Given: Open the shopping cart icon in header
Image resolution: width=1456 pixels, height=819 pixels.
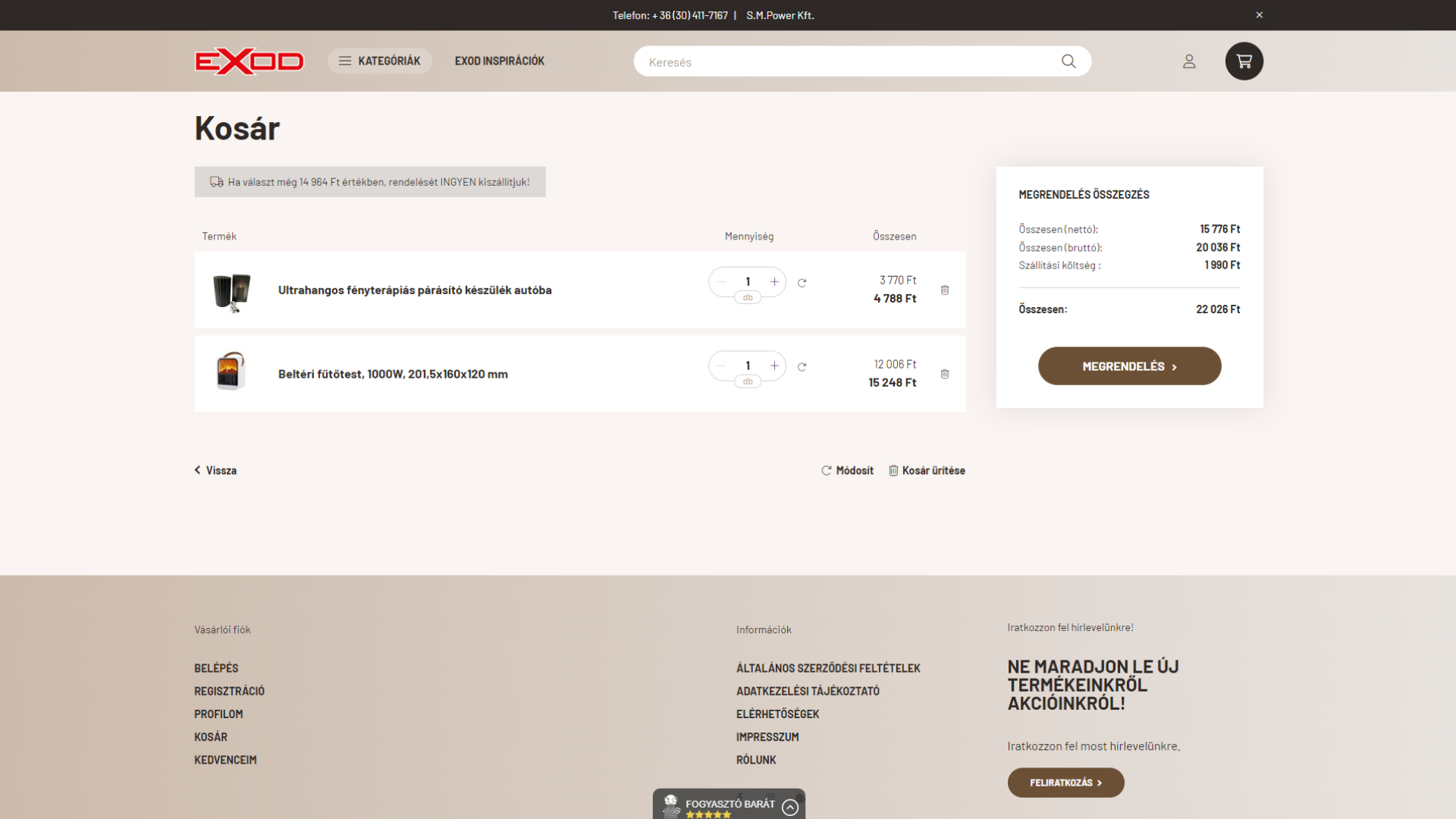Looking at the screenshot, I should coord(1244,61).
